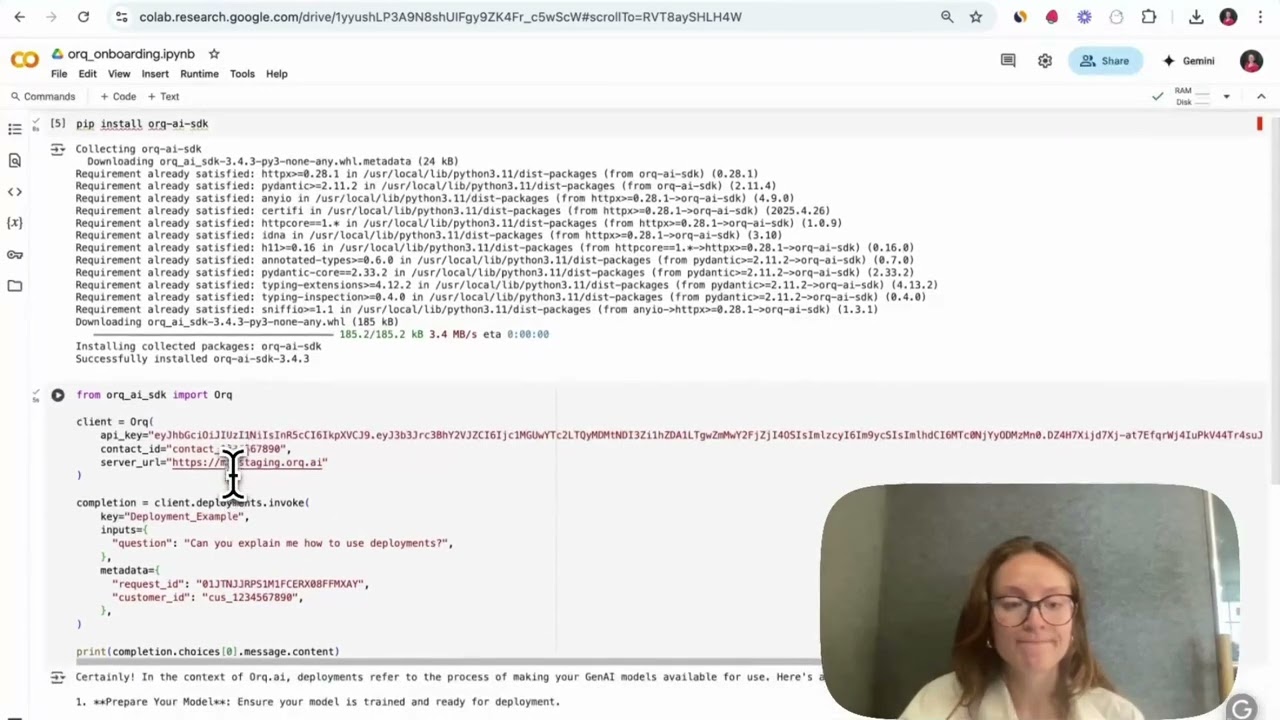Click the site information icon in address bar
Image resolution: width=1280 pixels, height=720 pixels.
(121, 17)
